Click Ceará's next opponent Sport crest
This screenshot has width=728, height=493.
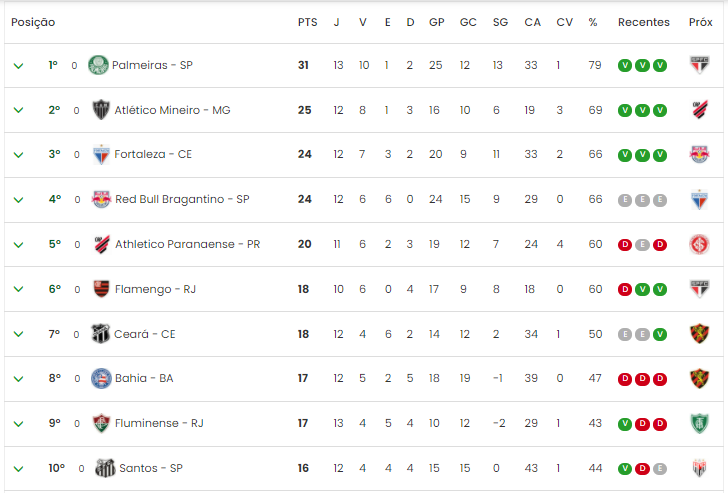click(699, 334)
